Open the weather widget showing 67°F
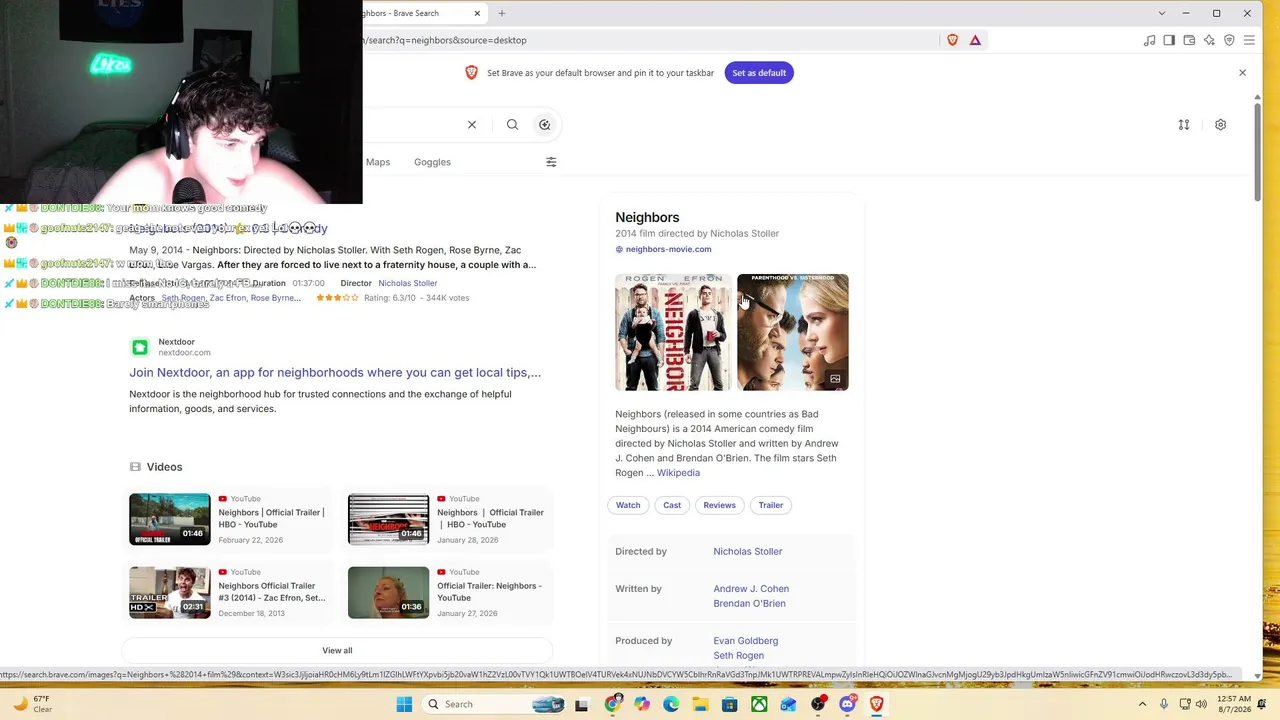The image size is (1280, 720). click(30, 704)
